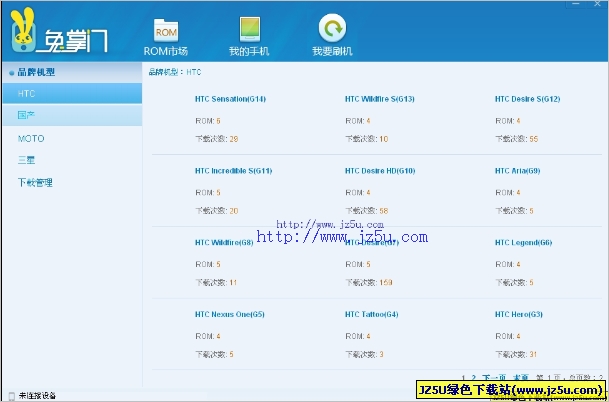
Task: Click download count 29 under HTC Sensation
Action: (x=234, y=139)
